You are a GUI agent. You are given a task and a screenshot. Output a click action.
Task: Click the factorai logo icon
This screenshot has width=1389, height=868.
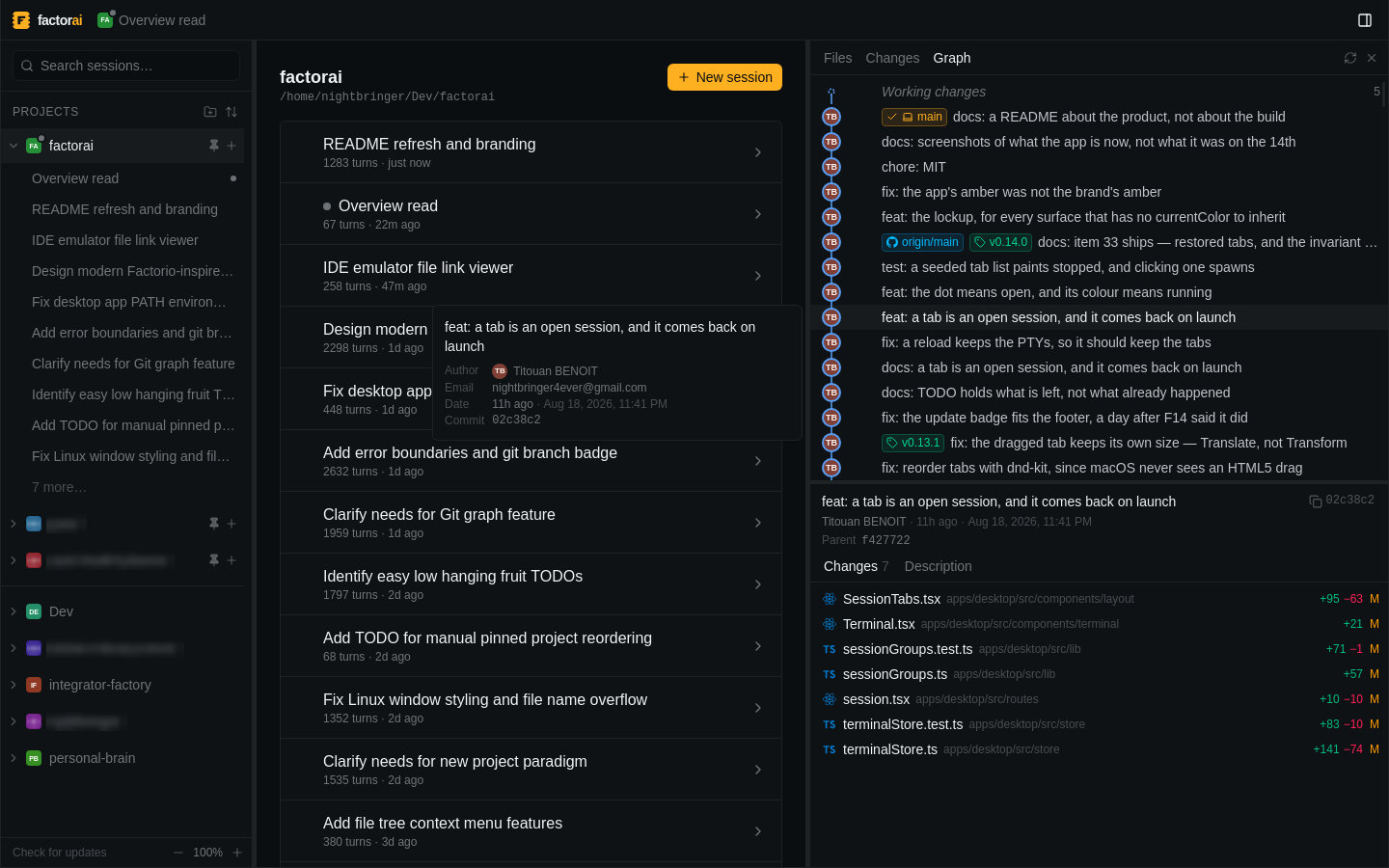21,20
